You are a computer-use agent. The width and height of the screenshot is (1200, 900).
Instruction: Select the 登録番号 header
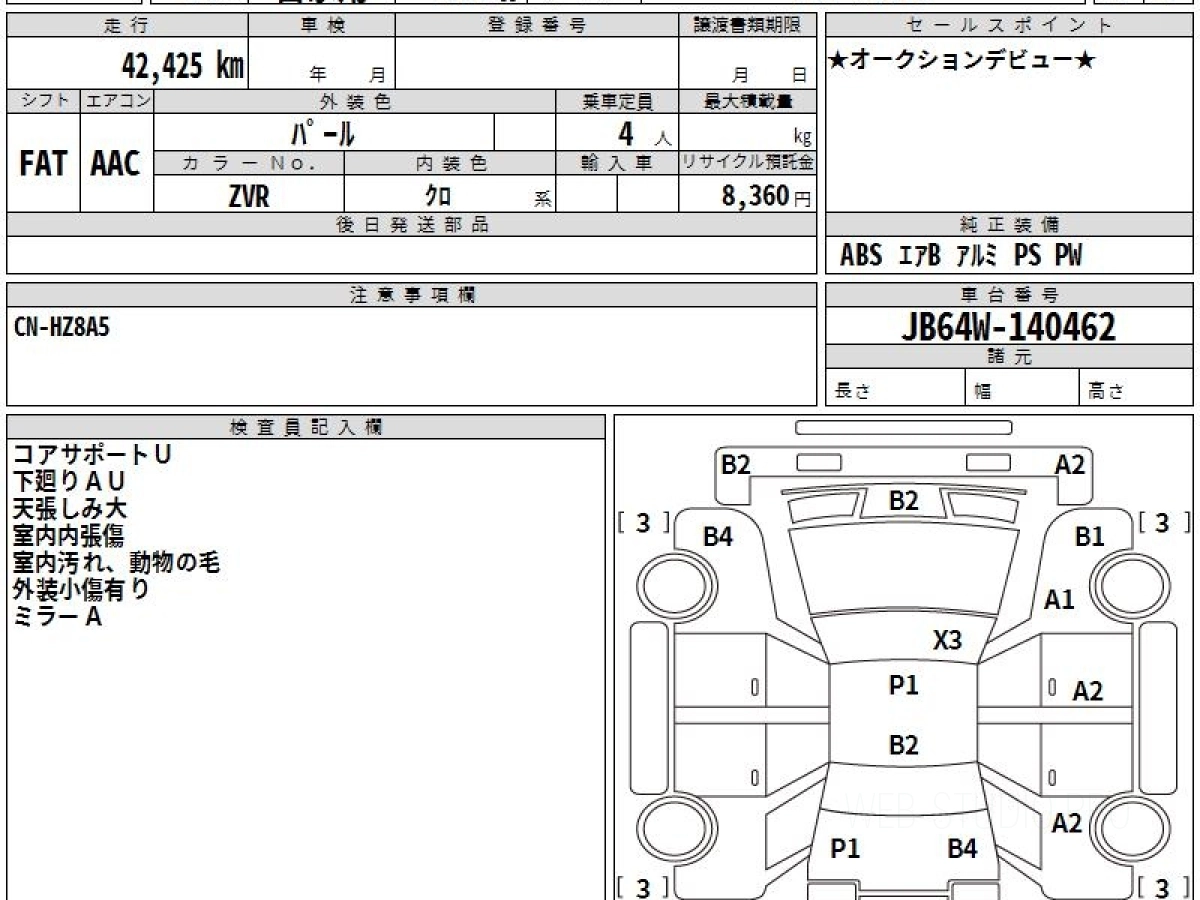[537, 26]
